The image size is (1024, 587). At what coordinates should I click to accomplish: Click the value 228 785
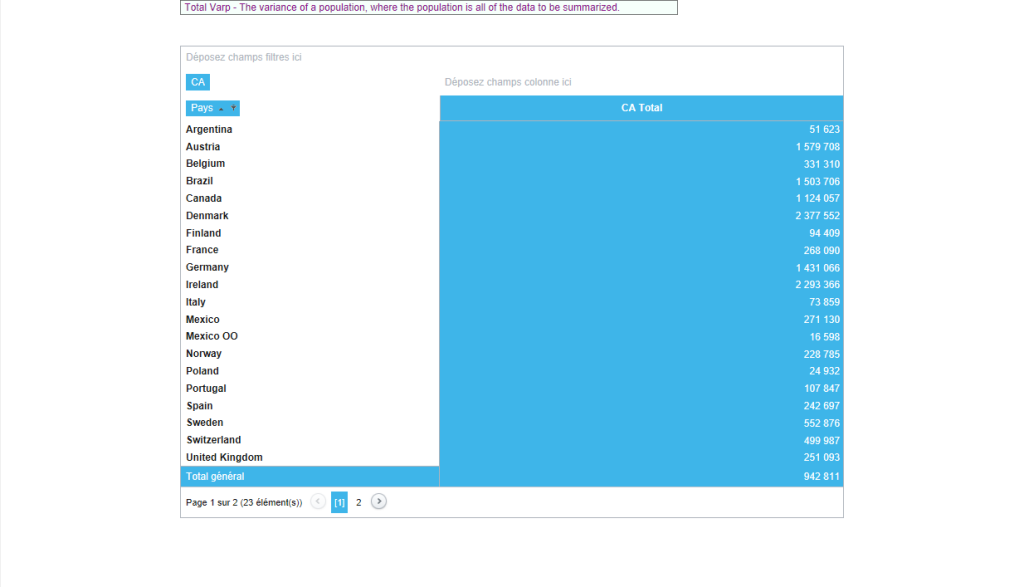point(822,354)
